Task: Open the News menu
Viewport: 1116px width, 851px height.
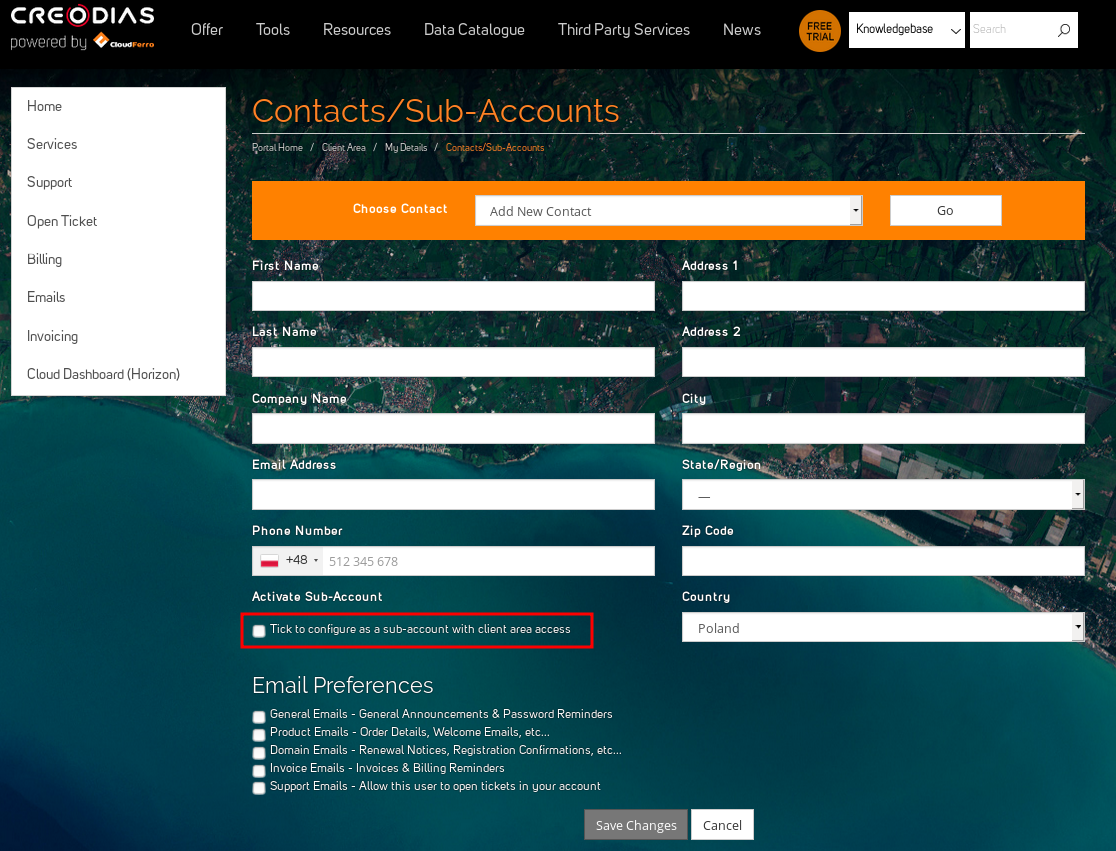Action: tap(742, 30)
